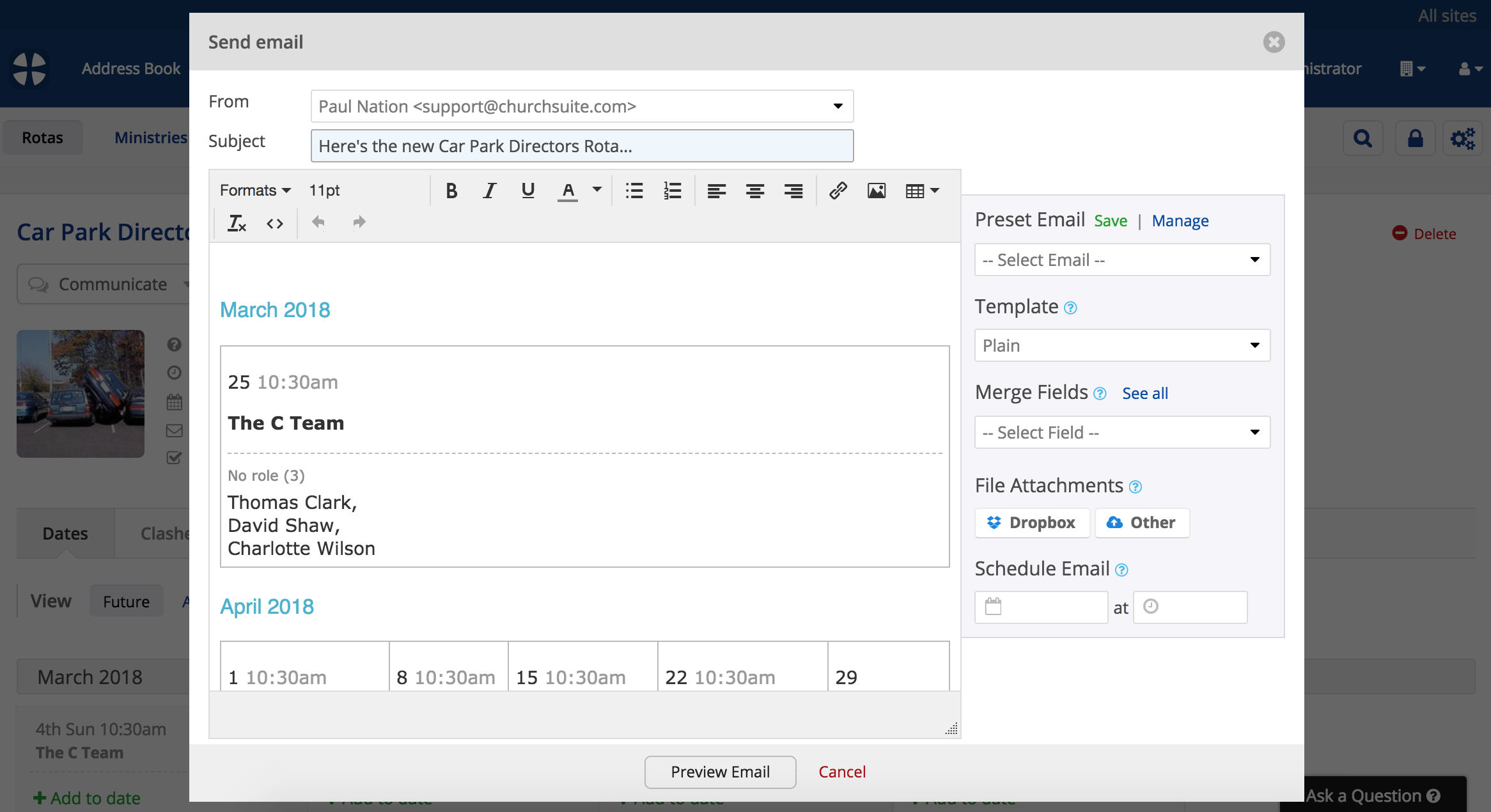
Task: Toggle bold formatting in the editor
Action: pos(451,191)
